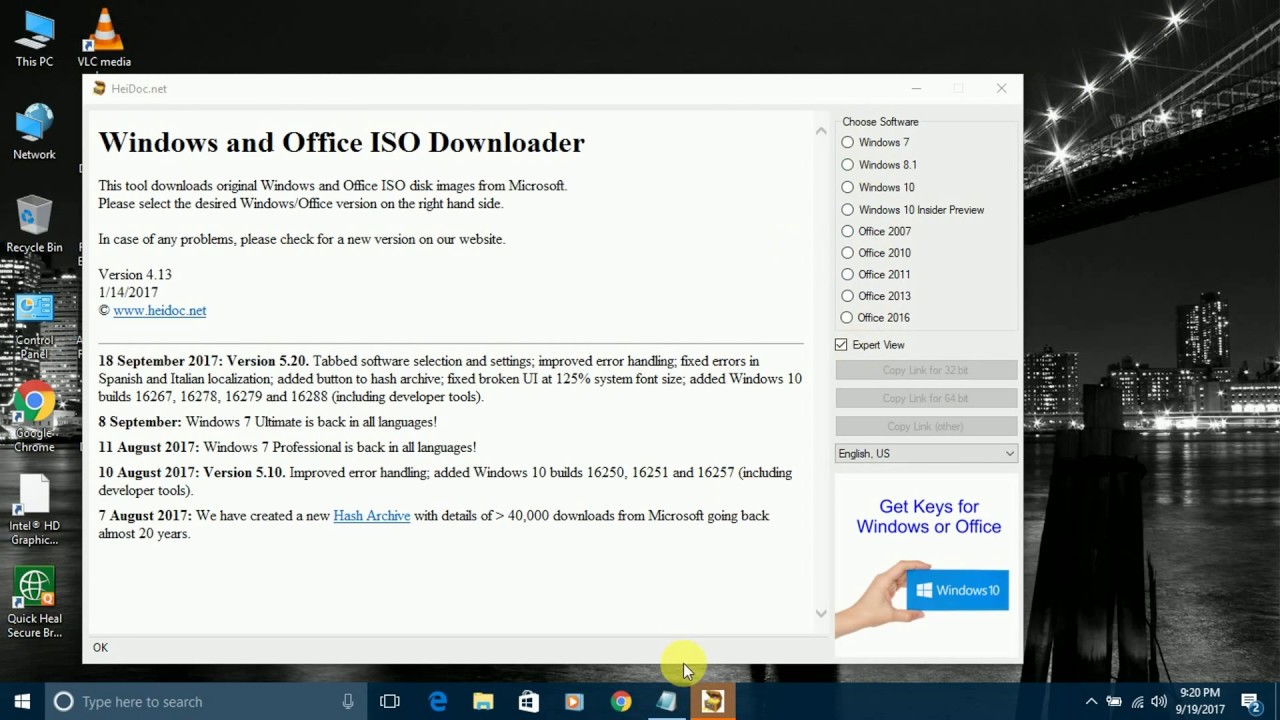Viewport: 1280px width, 720px height.
Task: Open the VLC media player desktop icon
Action: 104,38
